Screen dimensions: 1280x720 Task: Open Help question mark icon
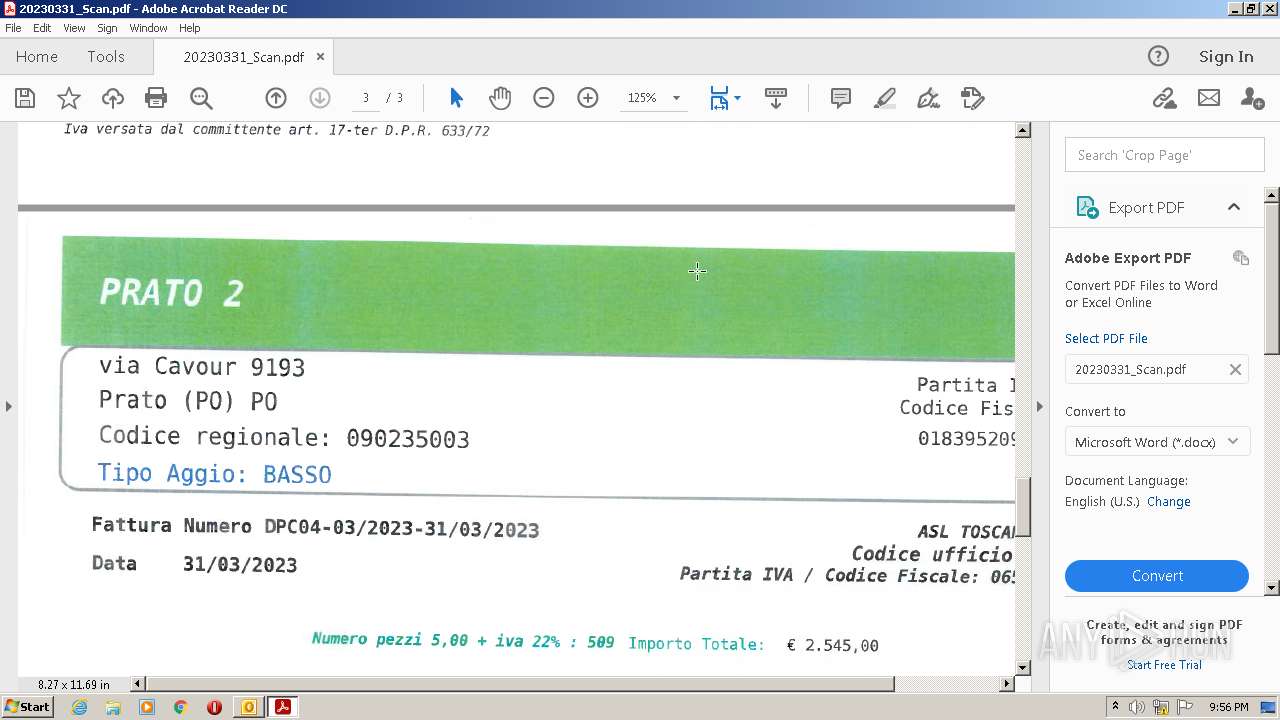[x=1158, y=56]
